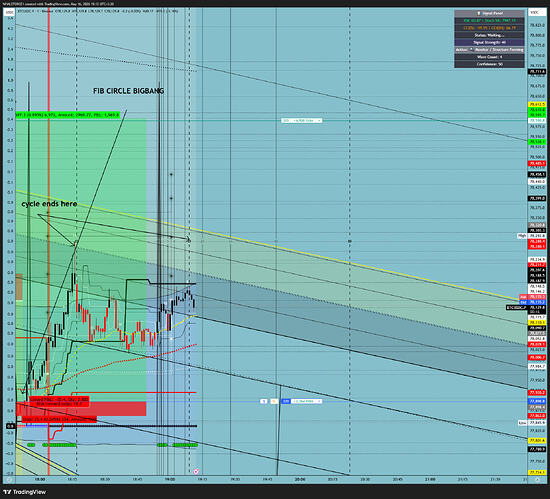Click the small blue order icon on blue line
550x499 pixels.
coord(263,401)
